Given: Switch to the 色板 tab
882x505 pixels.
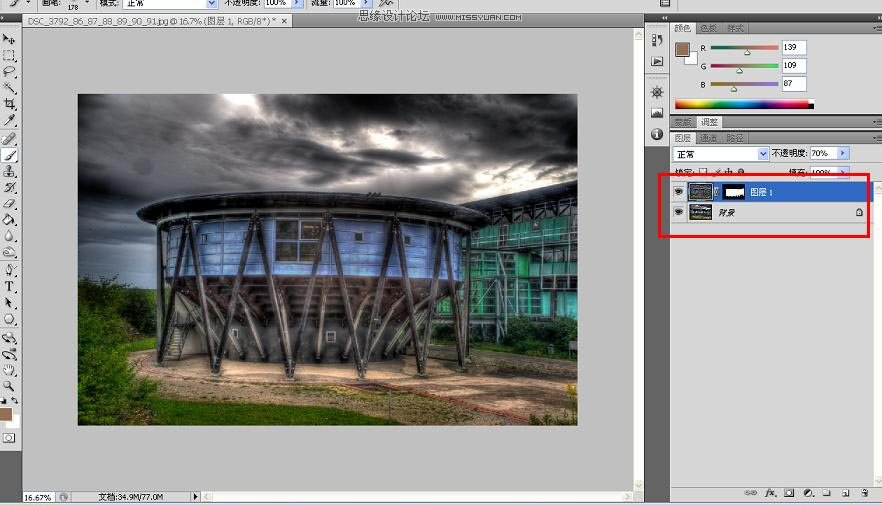Looking at the screenshot, I should coord(708,28).
